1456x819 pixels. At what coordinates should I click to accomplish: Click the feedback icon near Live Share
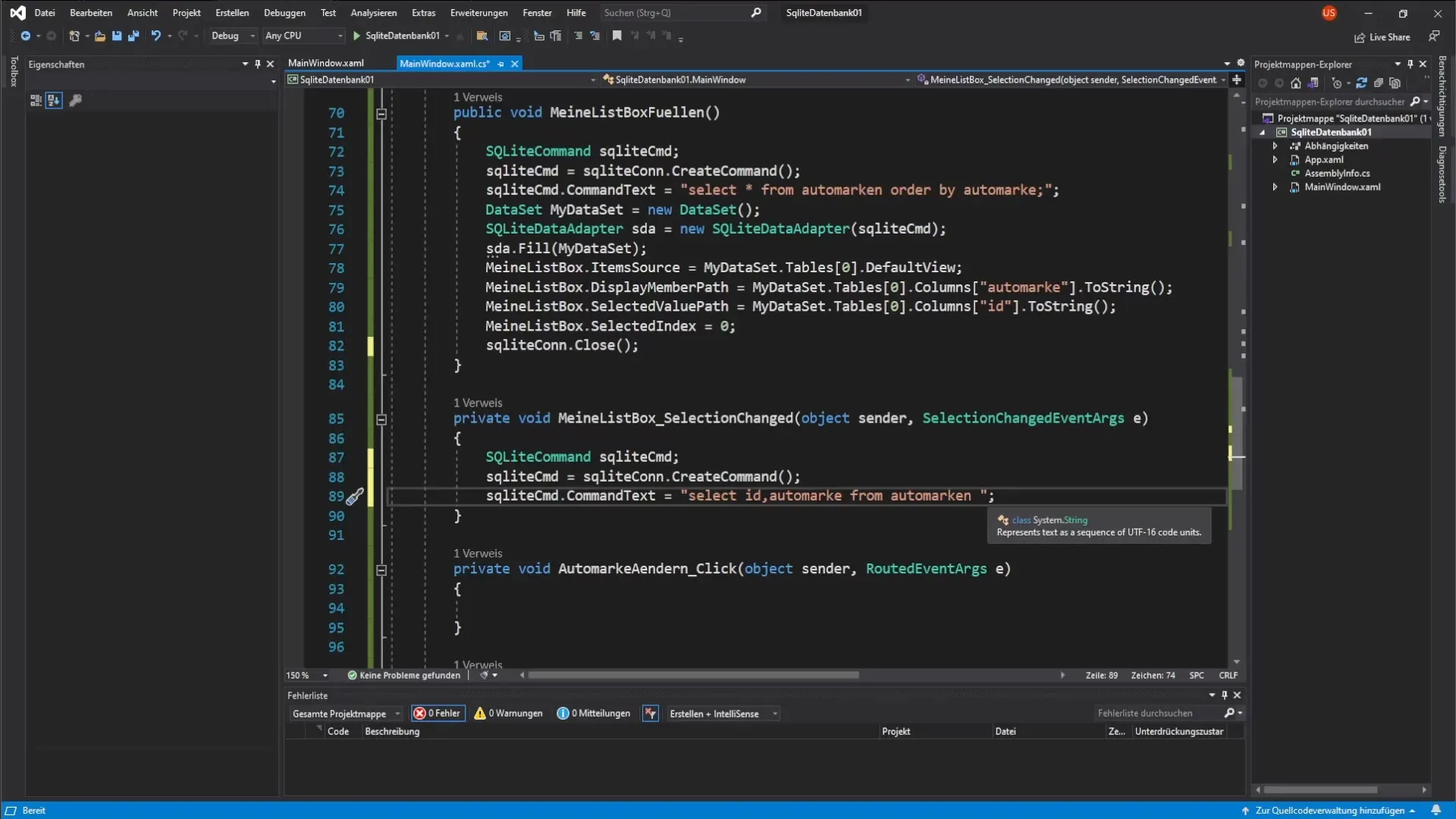[1434, 36]
